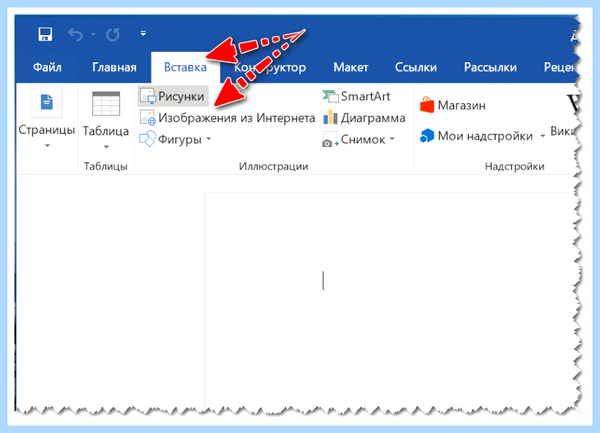Screen dimensions: 600x433
Task: Switch to the Главная tab
Action: pyautogui.click(x=114, y=67)
